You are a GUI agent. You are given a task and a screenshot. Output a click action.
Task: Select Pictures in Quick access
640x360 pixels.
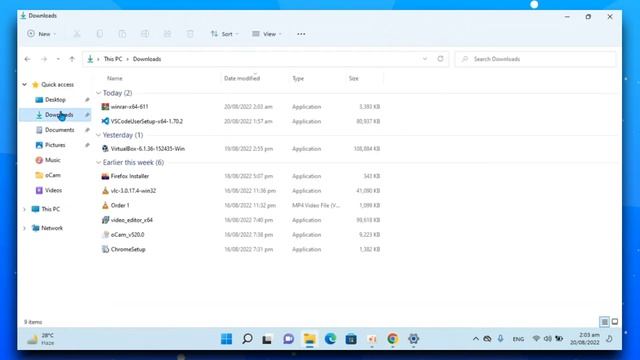pos(55,145)
